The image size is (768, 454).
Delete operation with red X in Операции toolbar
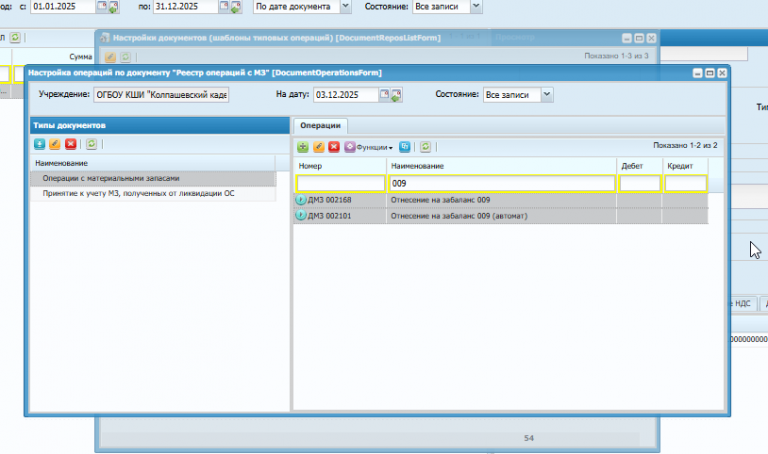coord(334,147)
